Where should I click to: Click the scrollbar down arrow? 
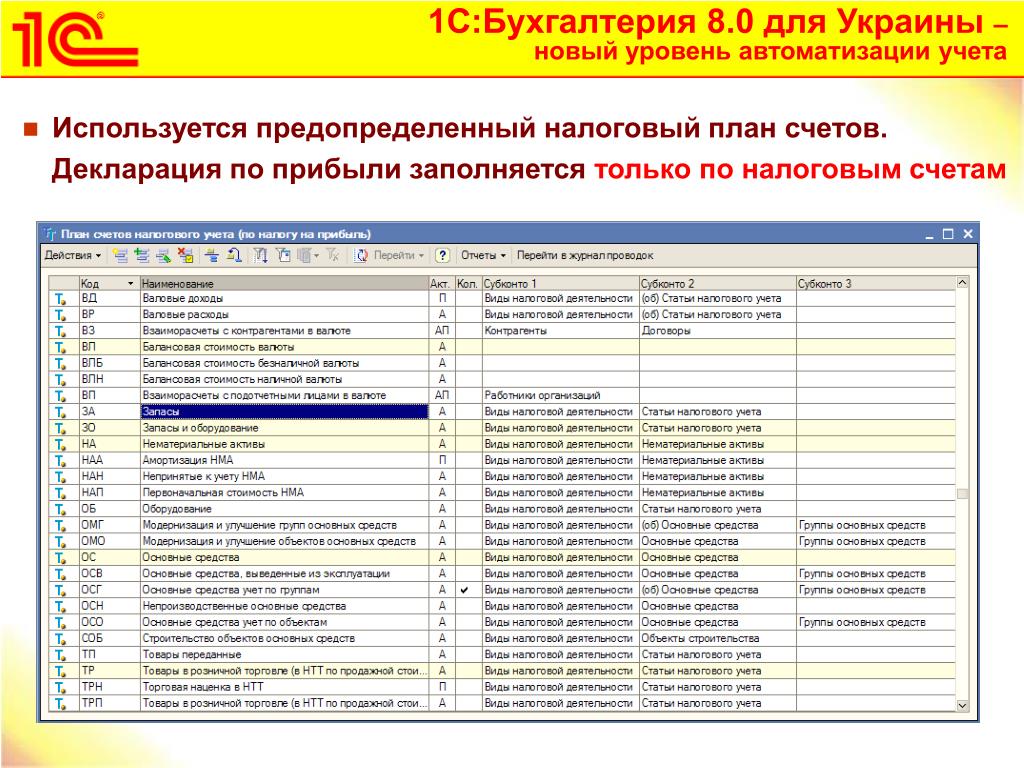962,705
